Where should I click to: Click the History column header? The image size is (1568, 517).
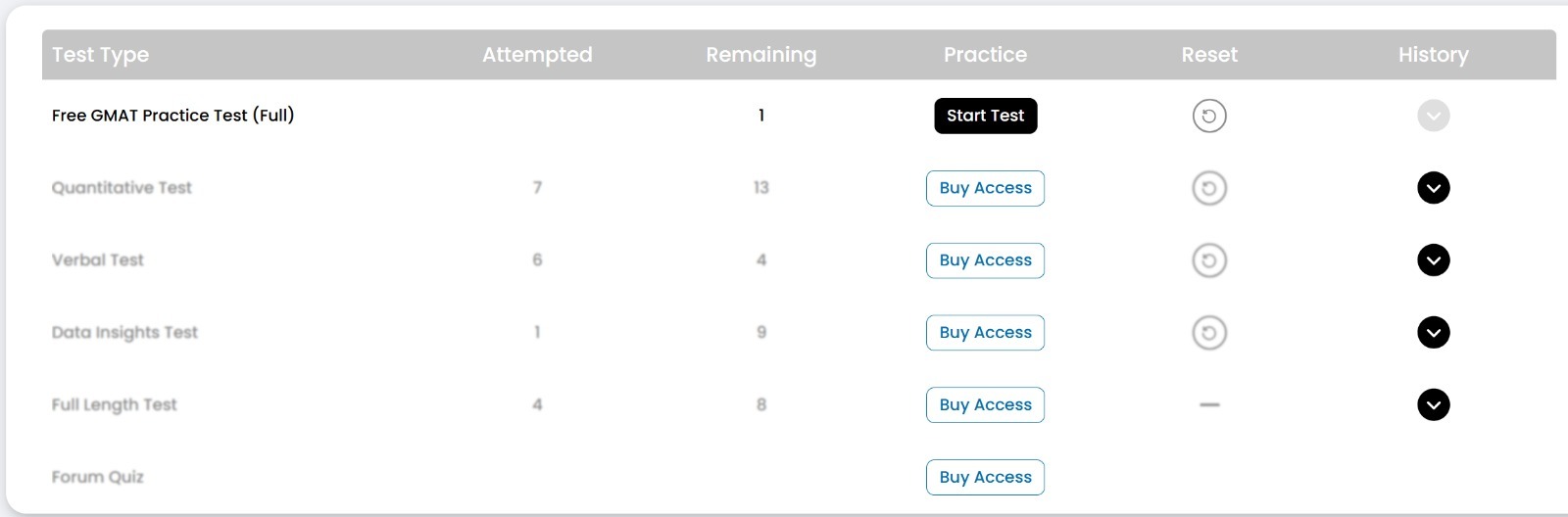(1434, 55)
